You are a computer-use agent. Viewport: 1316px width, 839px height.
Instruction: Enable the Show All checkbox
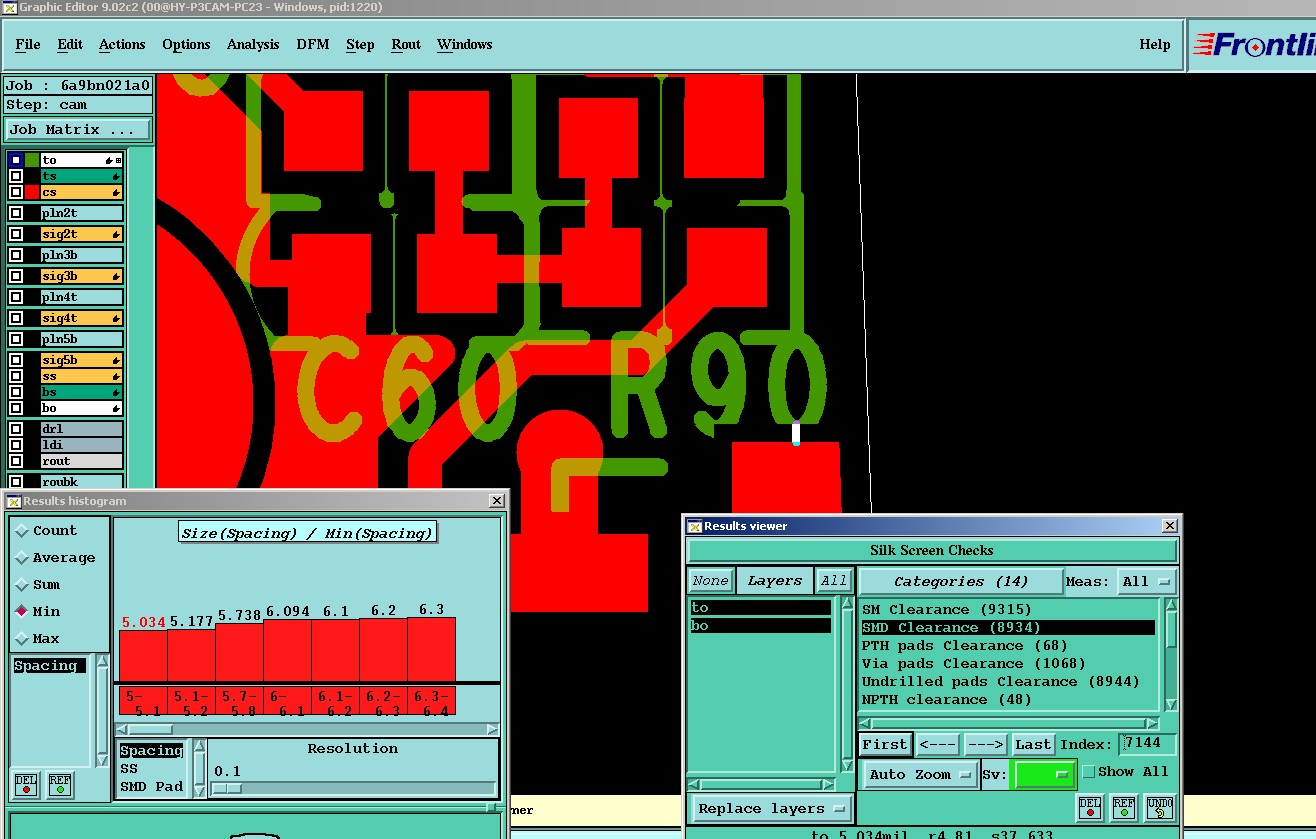[x=1089, y=772]
